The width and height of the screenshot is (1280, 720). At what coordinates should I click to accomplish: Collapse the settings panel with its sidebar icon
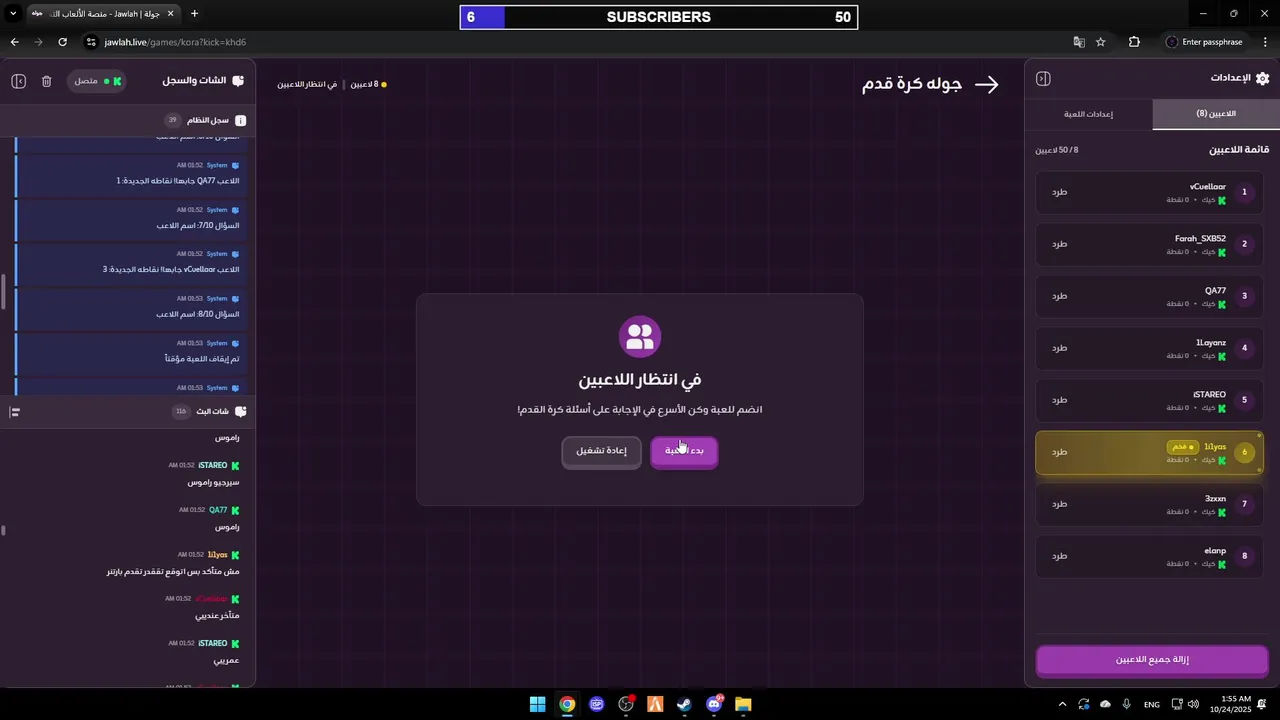1043,79
